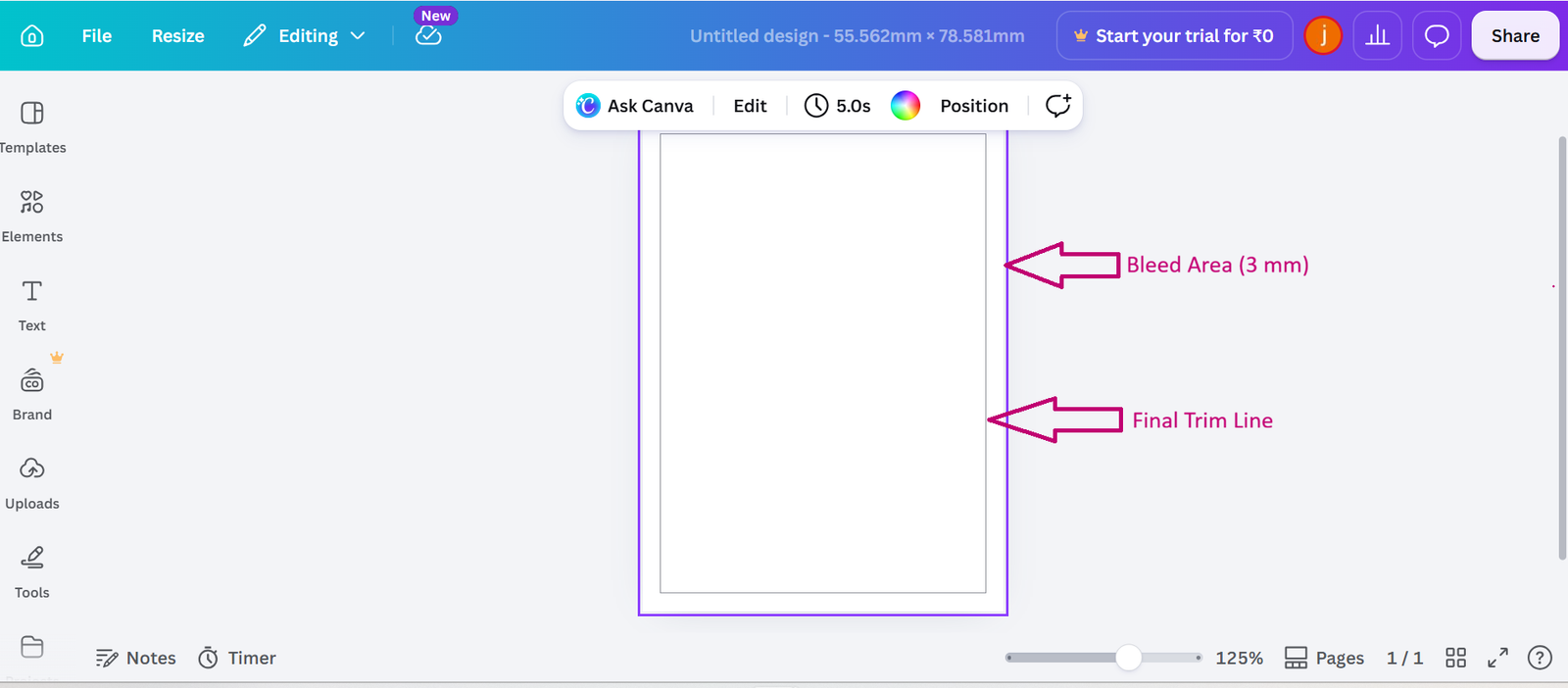Go to Canva home icon
Screen dimensions: 1568x688
32,36
